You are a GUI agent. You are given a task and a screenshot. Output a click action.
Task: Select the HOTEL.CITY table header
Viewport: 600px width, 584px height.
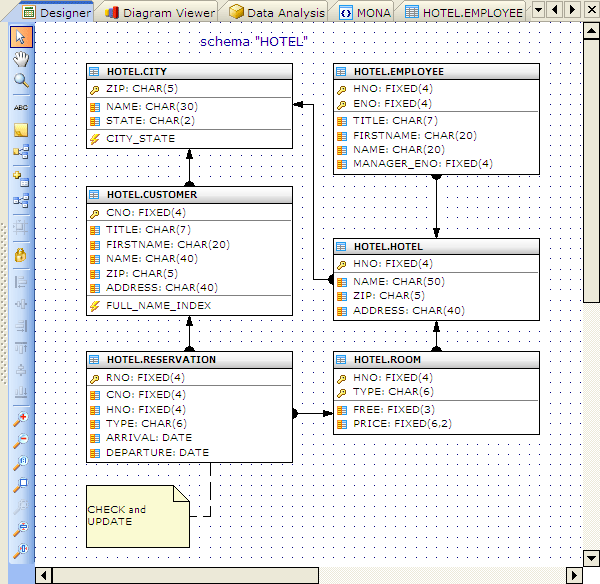pyautogui.click(x=189, y=72)
